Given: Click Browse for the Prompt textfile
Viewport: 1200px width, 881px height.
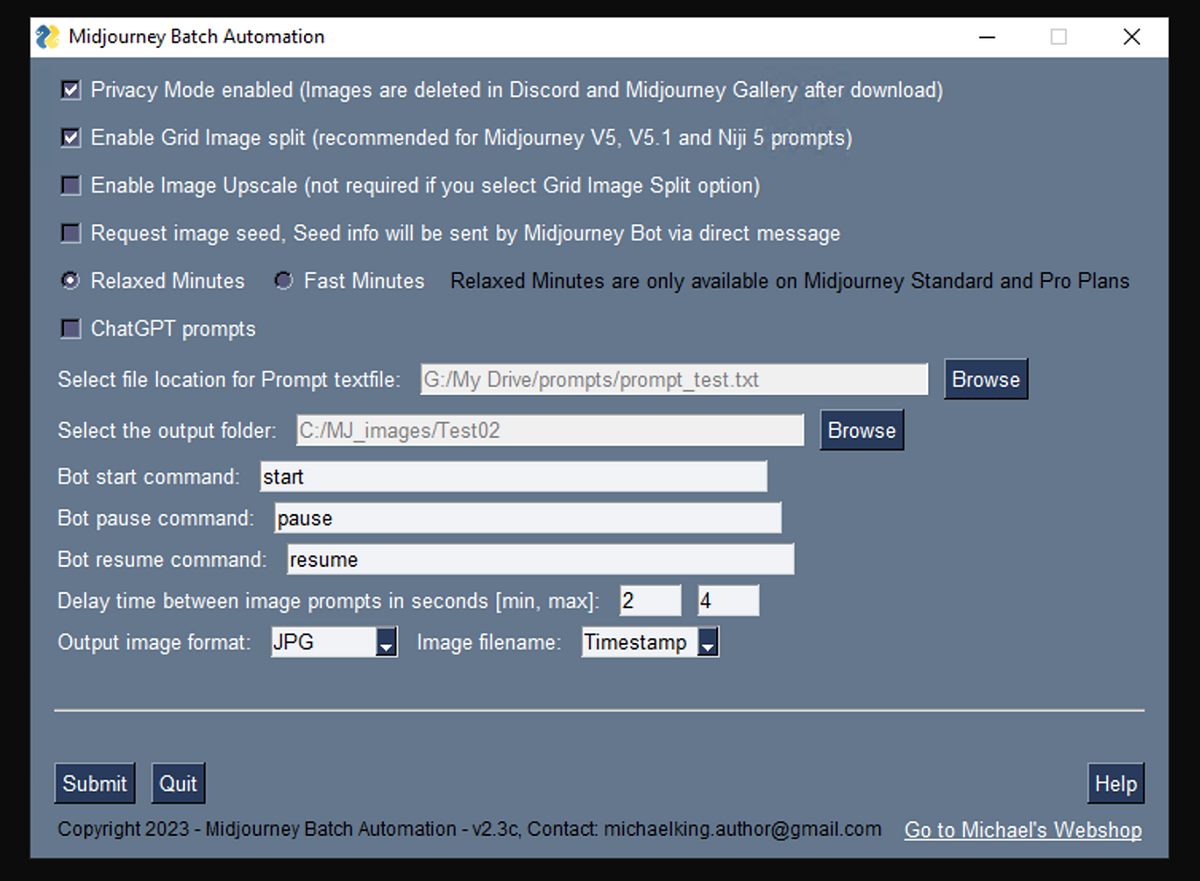Looking at the screenshot, I should (985, 379).
